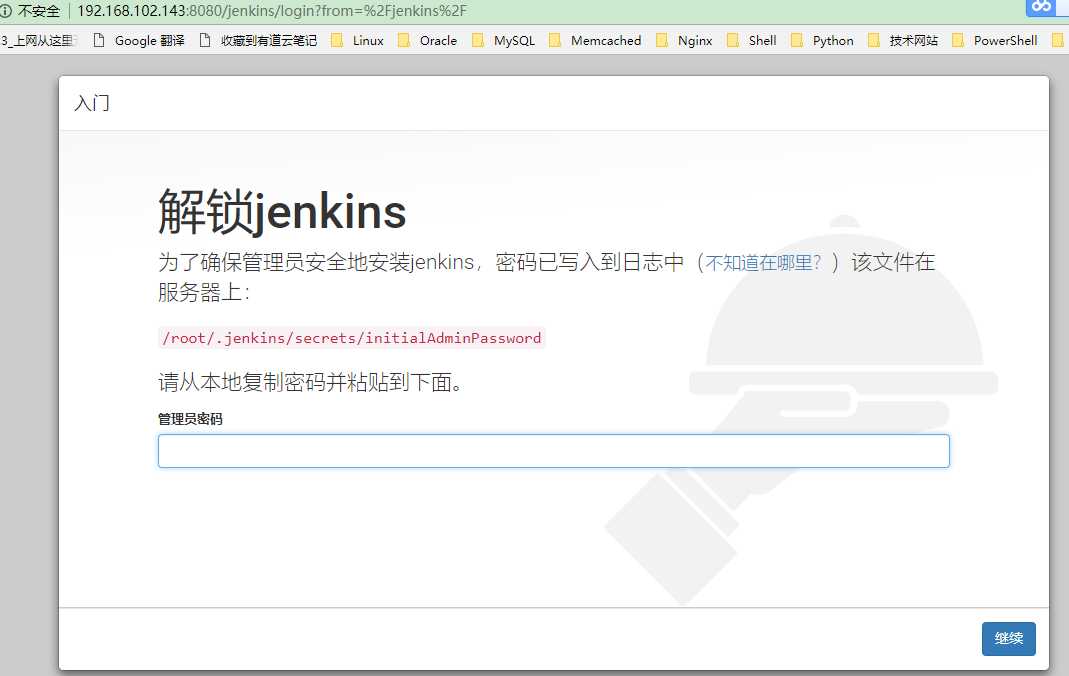The height and width of the screenshot is (676, 1069).
Task: Open the PowerShell bookmark folder
Action: (995, 41)
